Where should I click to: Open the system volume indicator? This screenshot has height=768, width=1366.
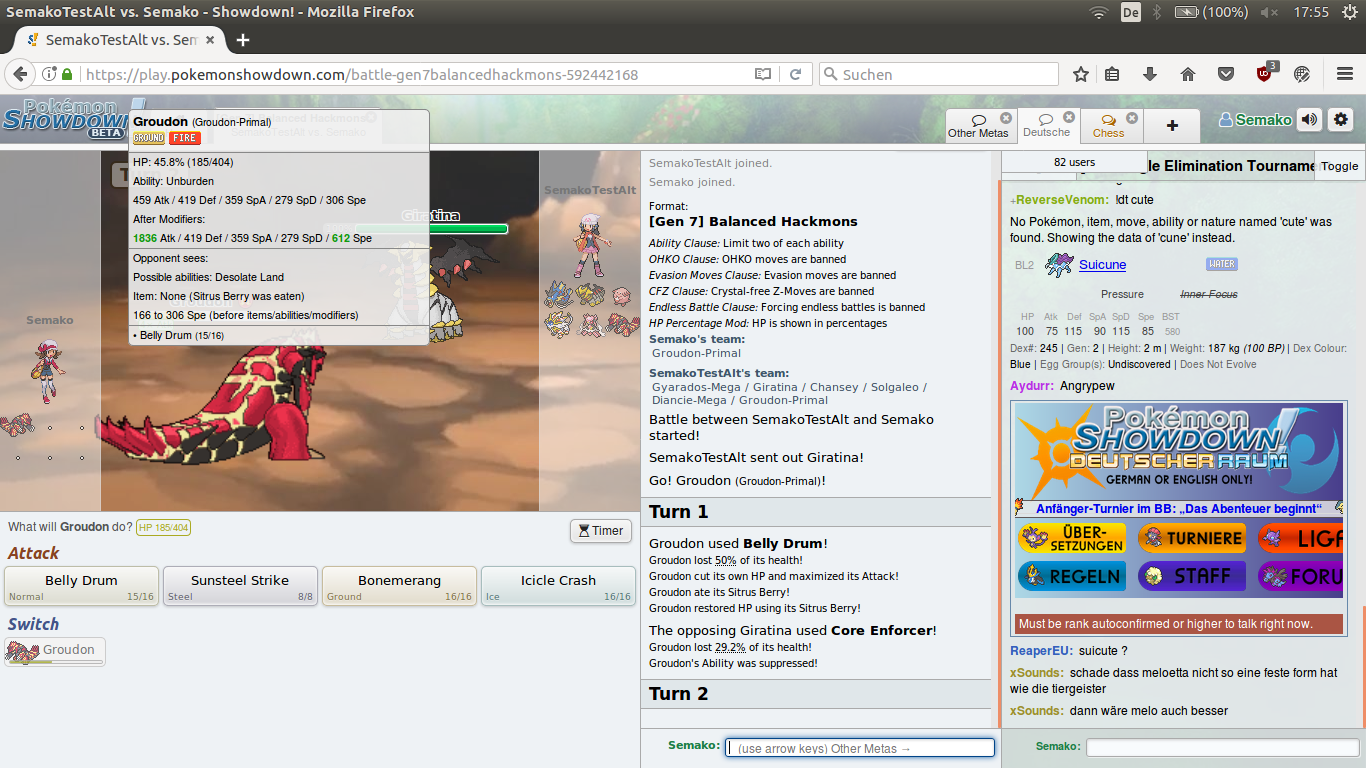pos(1270,12)
